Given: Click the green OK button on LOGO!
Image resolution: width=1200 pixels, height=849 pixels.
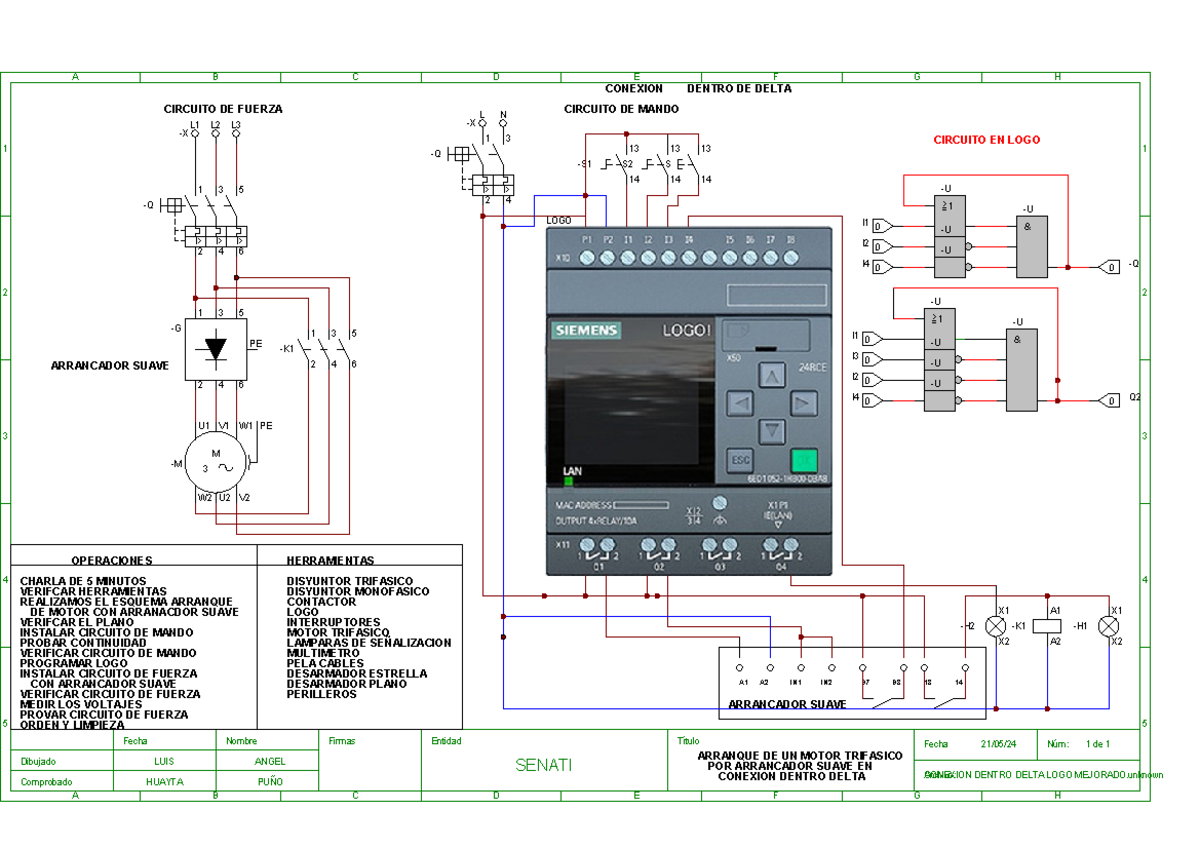Looking at the screenshot, I should (804, 461).
